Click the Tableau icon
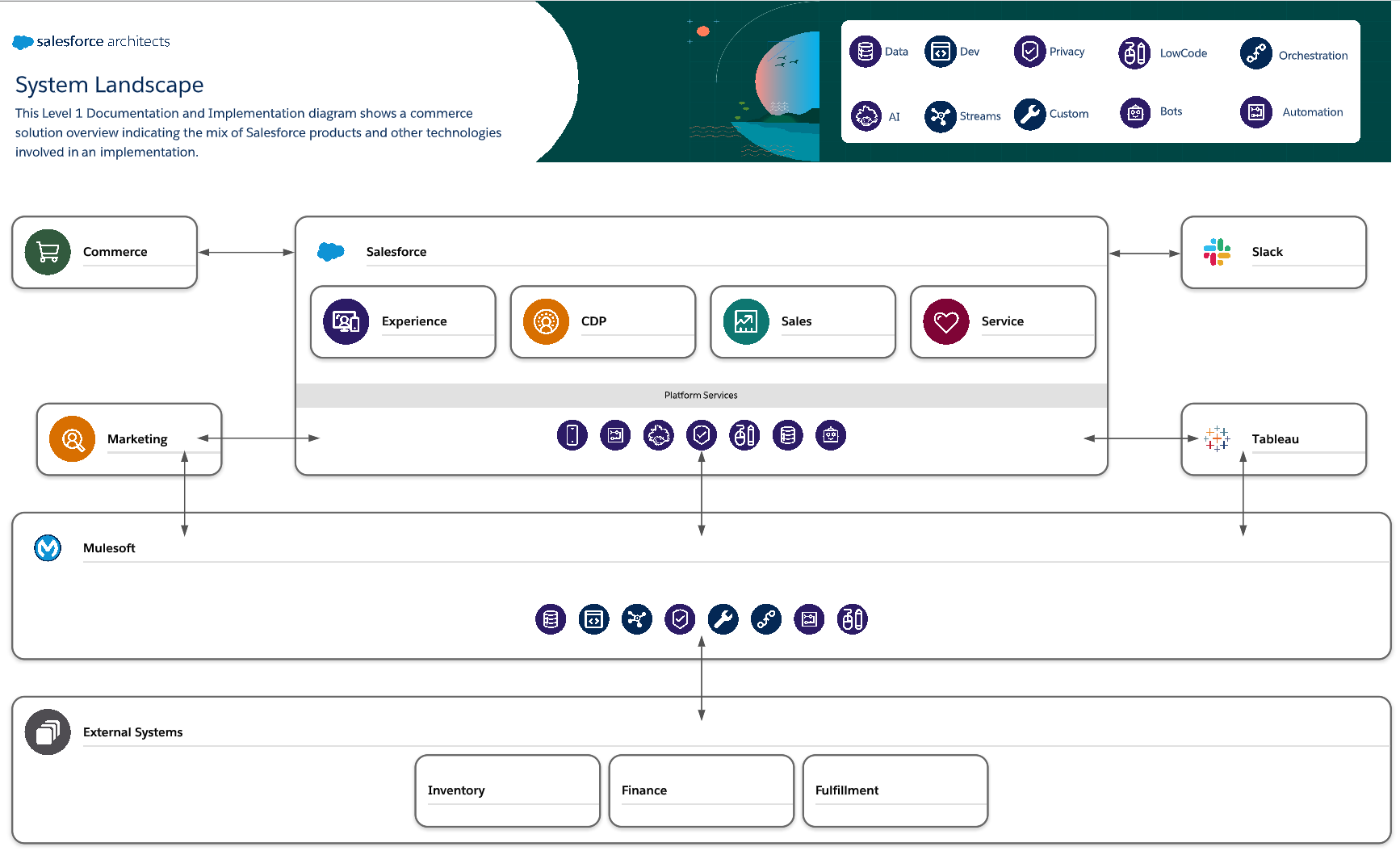The width and height of the screenshot is (1400, 851). point(1217,438)
